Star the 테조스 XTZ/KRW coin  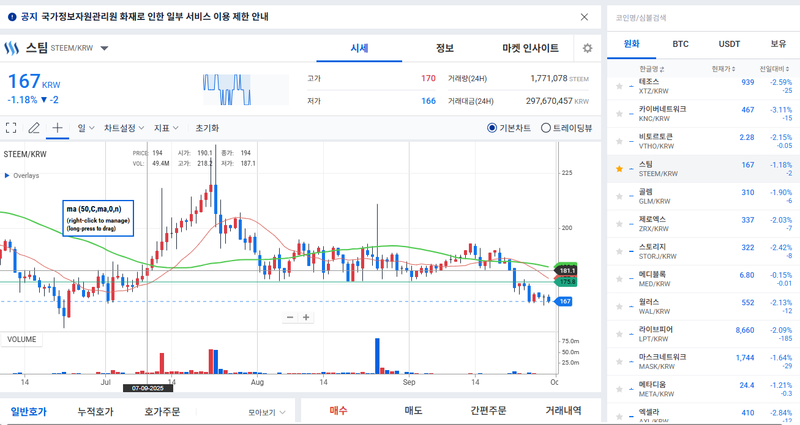pos(620,86)
